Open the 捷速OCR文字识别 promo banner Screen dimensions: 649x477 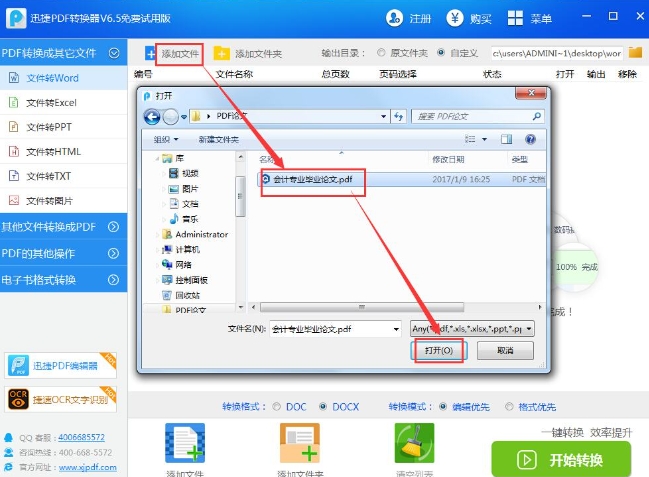click(60, 399)
